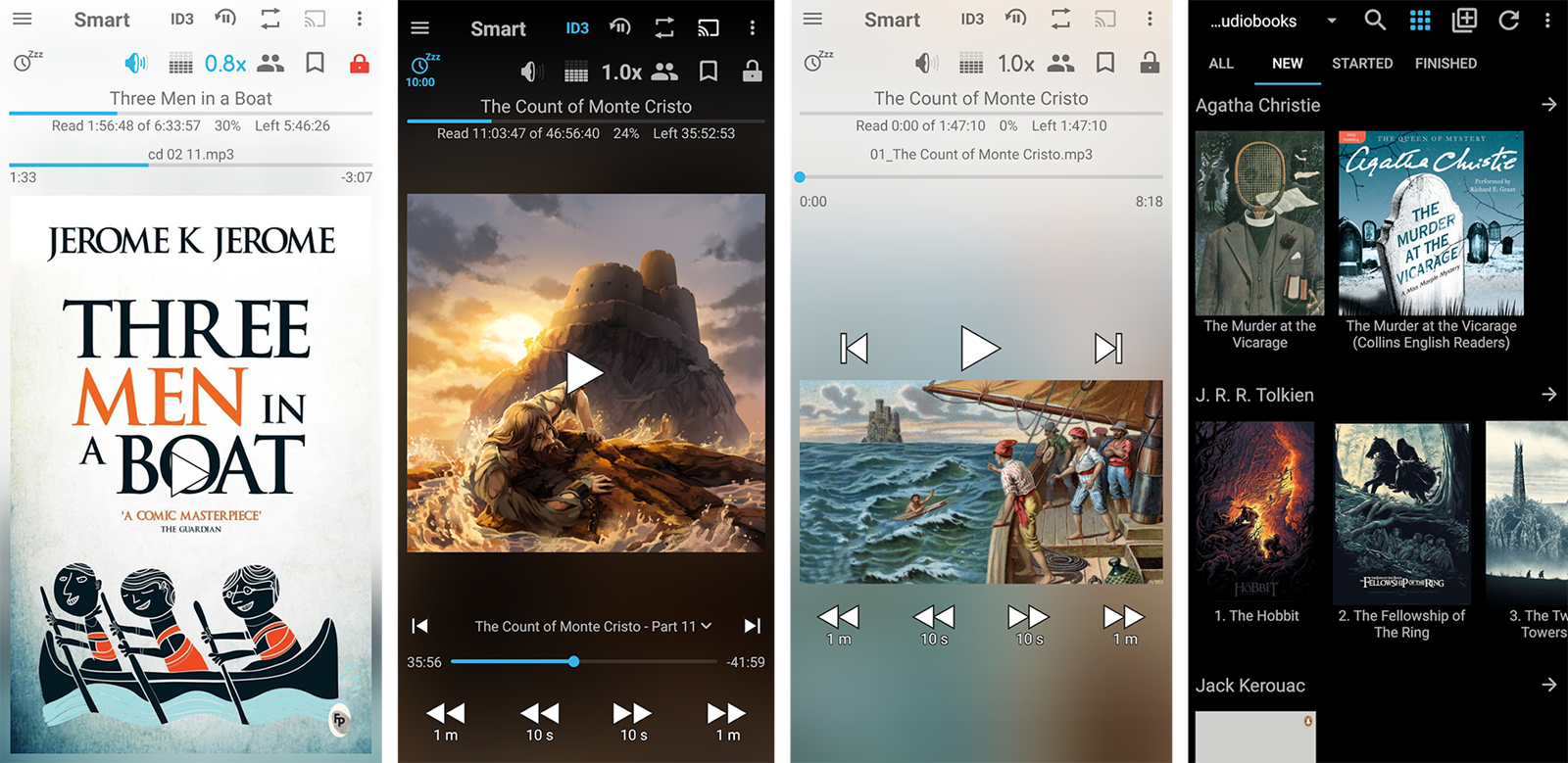
Task: Open characters icon on the dark Monte Cristo player
Action: coord(665,72)
